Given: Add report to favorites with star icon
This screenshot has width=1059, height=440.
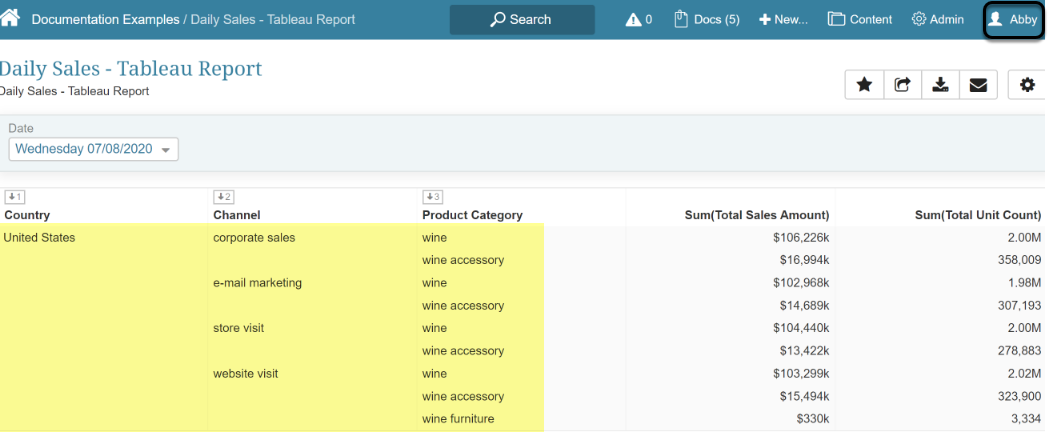Looking at the screenshot, I should coord(864,86).
